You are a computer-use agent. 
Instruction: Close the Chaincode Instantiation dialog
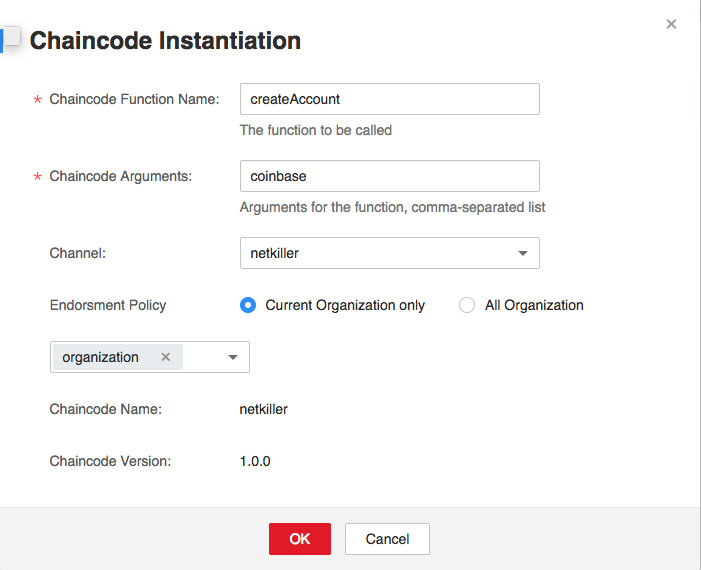click(671, 24)
